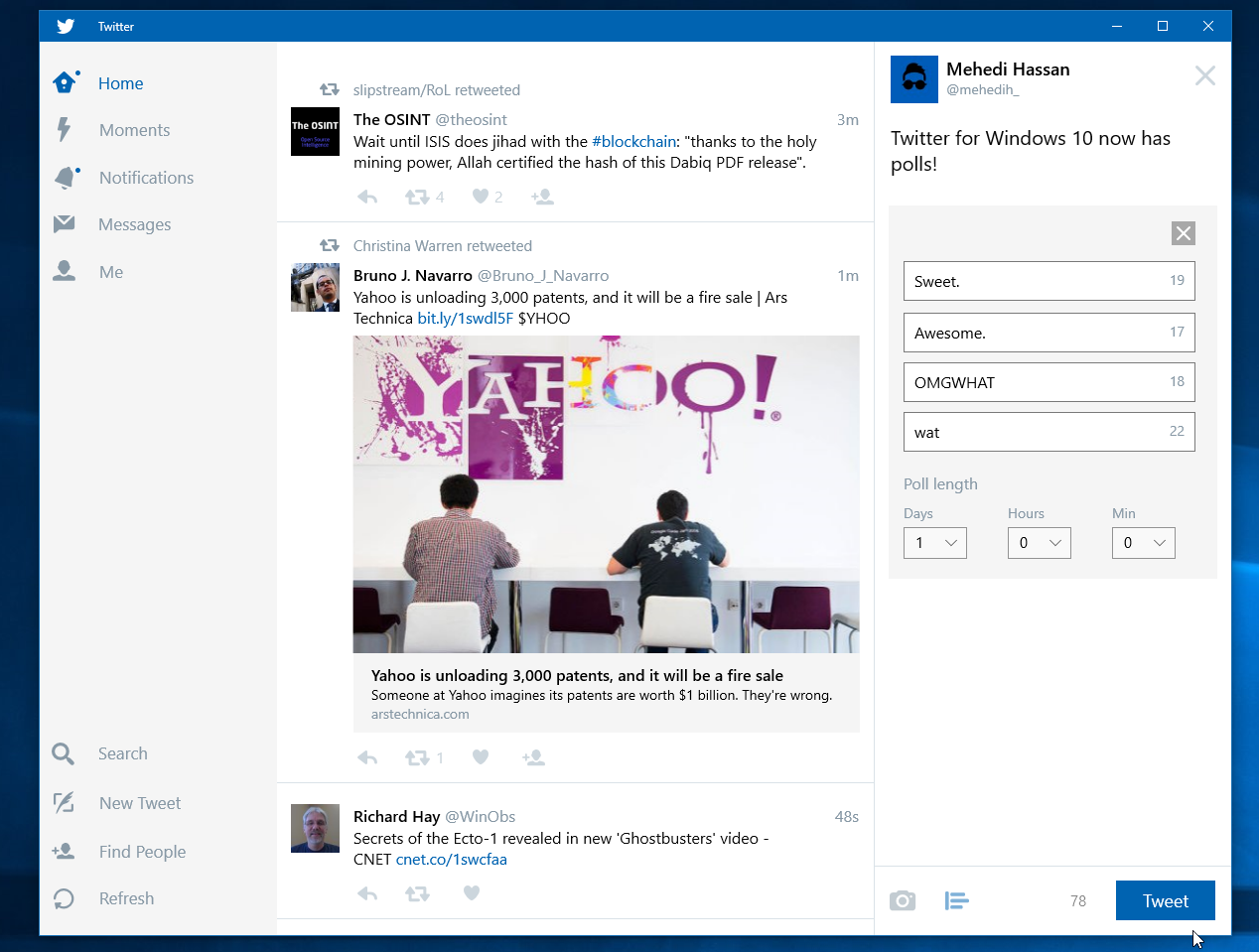Like Bruno J. Navarro's Yahoo tweet
The height and width of the screenshot is (952, 1259).
pyautogui.click(x=481, y=757)
